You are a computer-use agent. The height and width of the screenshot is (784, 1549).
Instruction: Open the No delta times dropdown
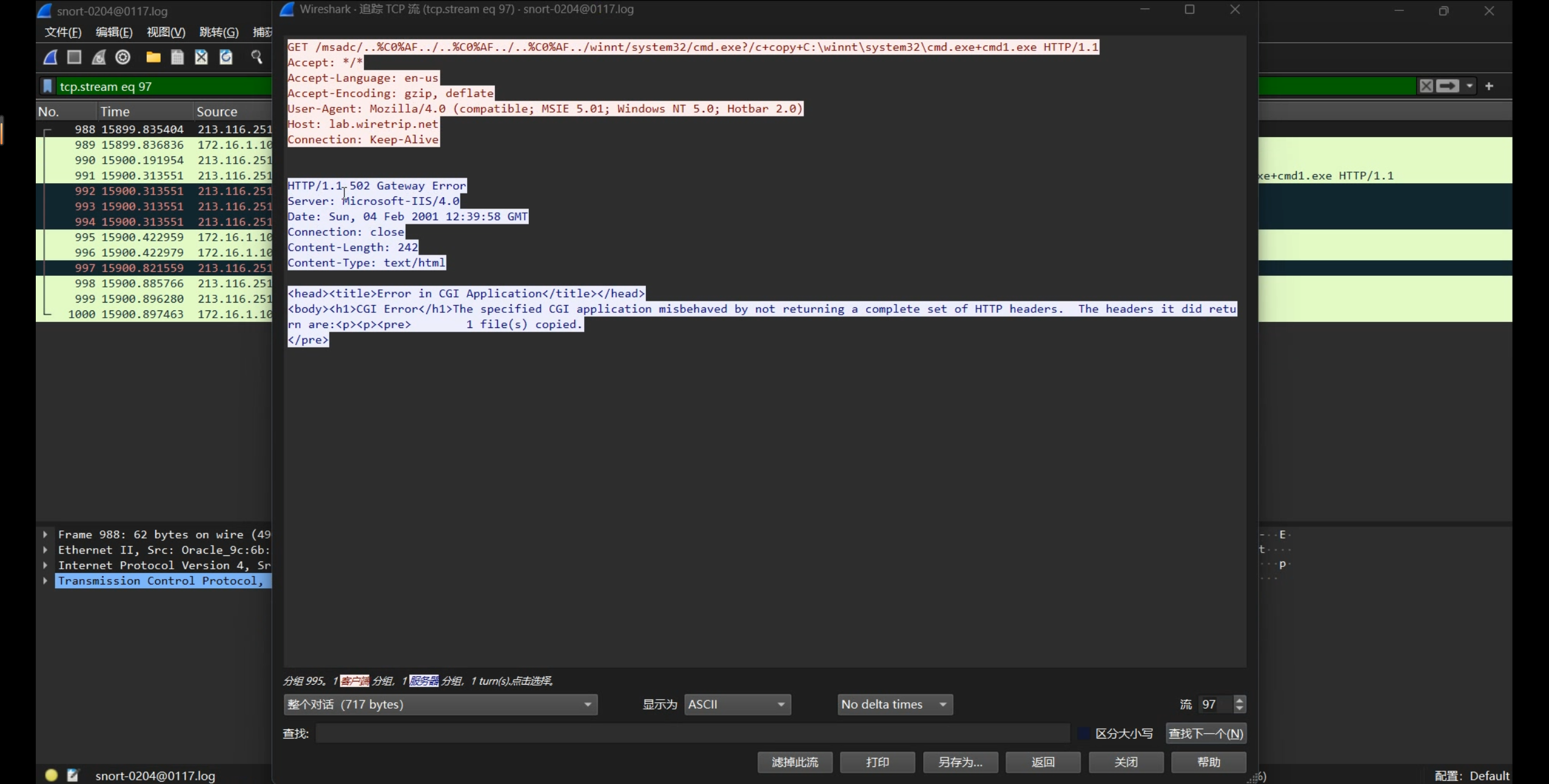(x=895, y=705)
